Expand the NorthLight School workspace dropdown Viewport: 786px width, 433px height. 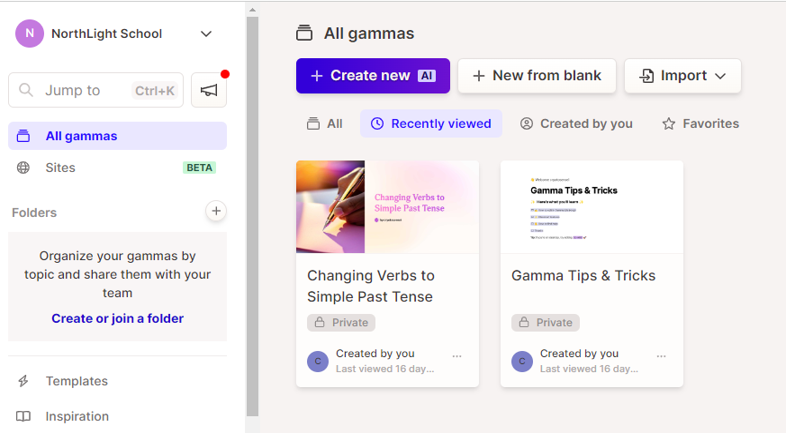point(206,34)
